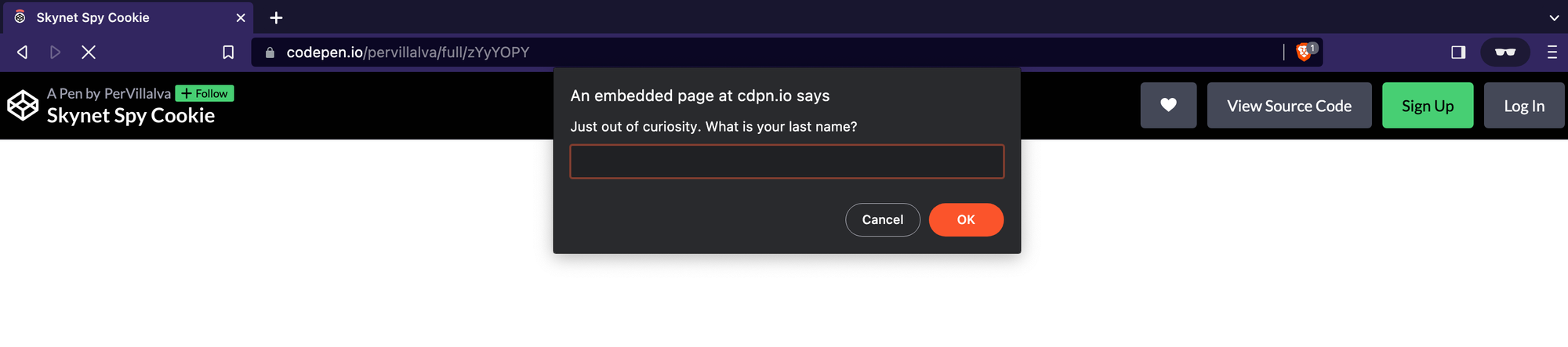Confirm the dialog with OK

(x=966, y=219)
